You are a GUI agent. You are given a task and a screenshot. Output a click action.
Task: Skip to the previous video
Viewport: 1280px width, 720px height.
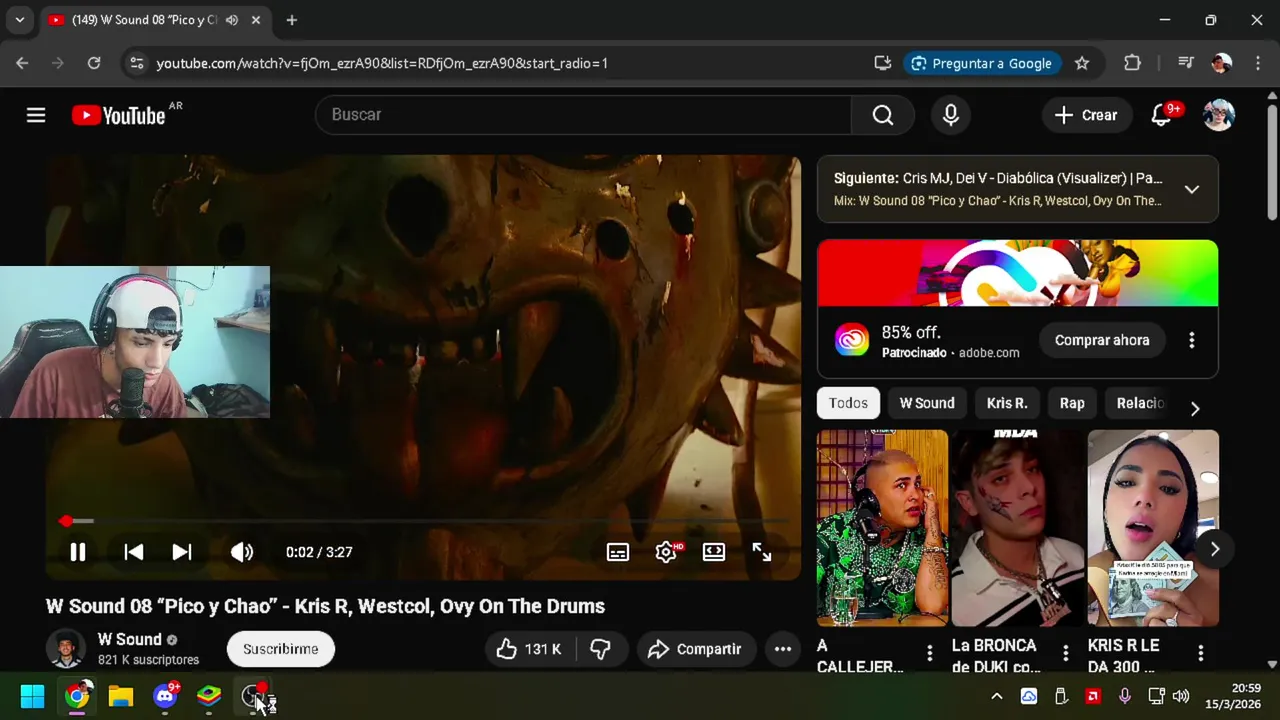(x=133, y=552)
